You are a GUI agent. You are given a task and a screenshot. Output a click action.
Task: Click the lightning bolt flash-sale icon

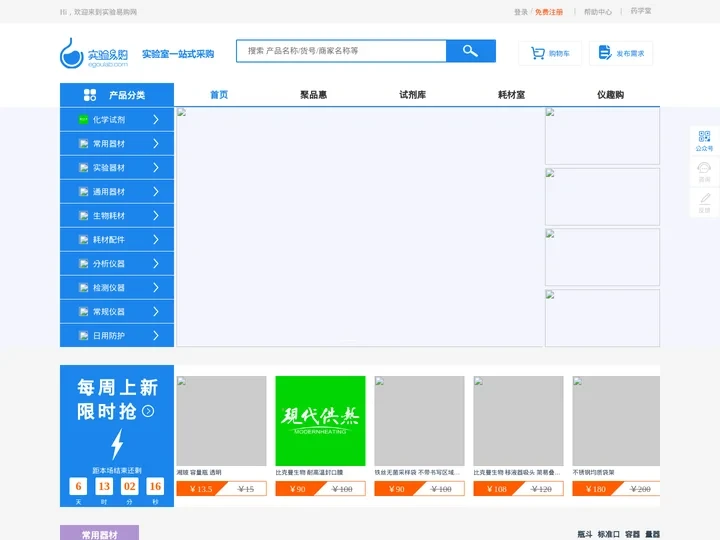[x=118, y=444]
